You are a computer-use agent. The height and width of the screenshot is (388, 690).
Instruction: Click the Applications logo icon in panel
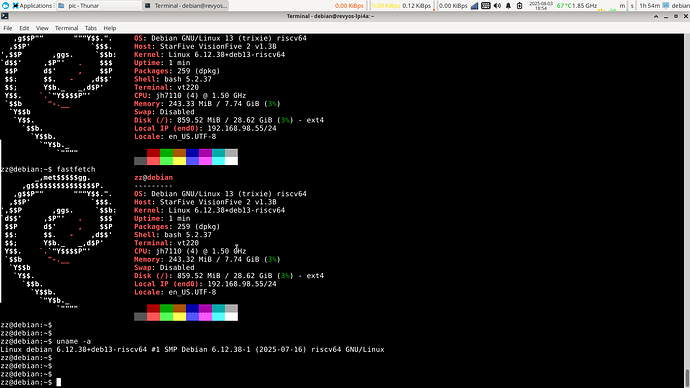(x=15, y=6)
